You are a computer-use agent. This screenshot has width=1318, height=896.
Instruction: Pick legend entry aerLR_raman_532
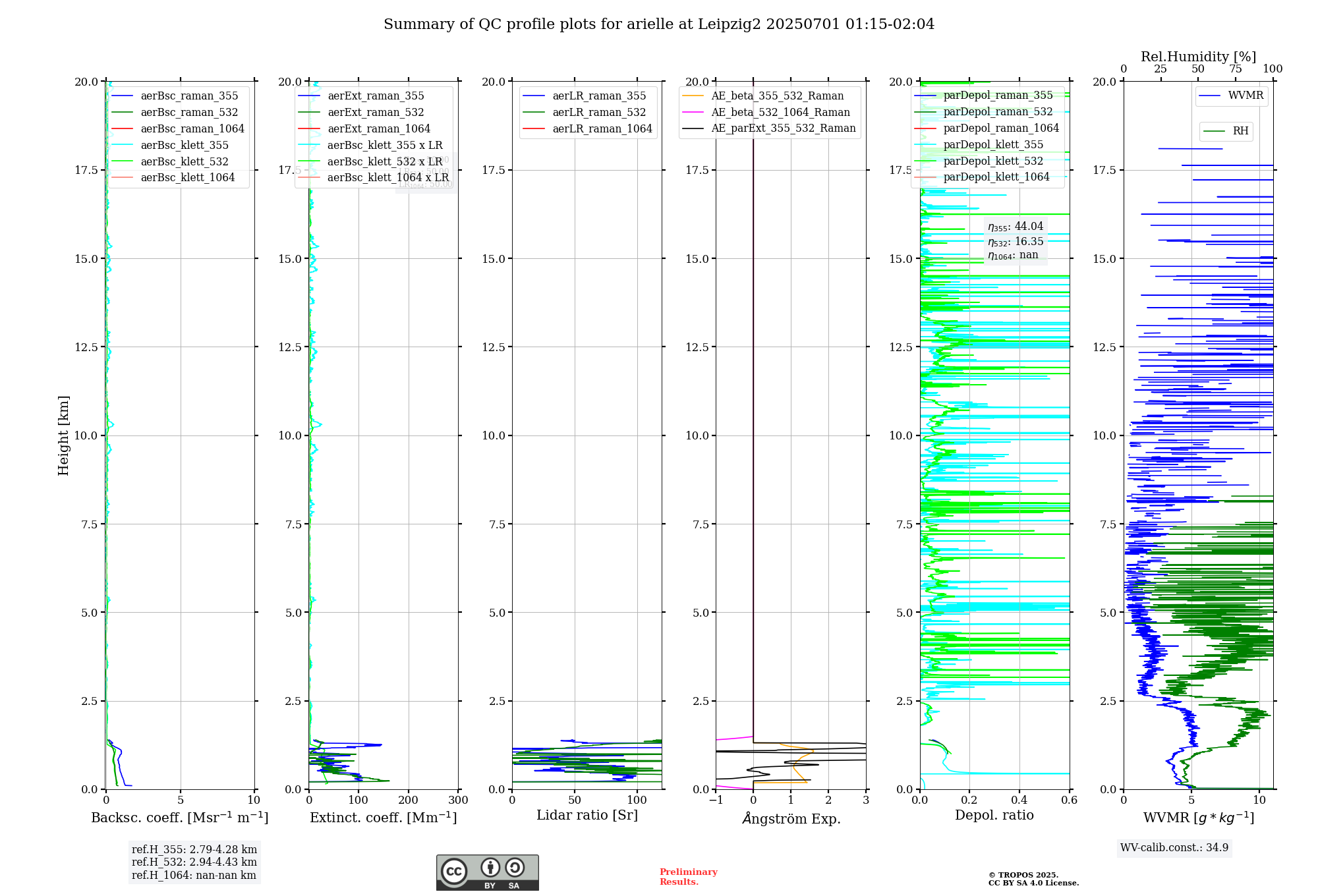[x=600, y=113]
